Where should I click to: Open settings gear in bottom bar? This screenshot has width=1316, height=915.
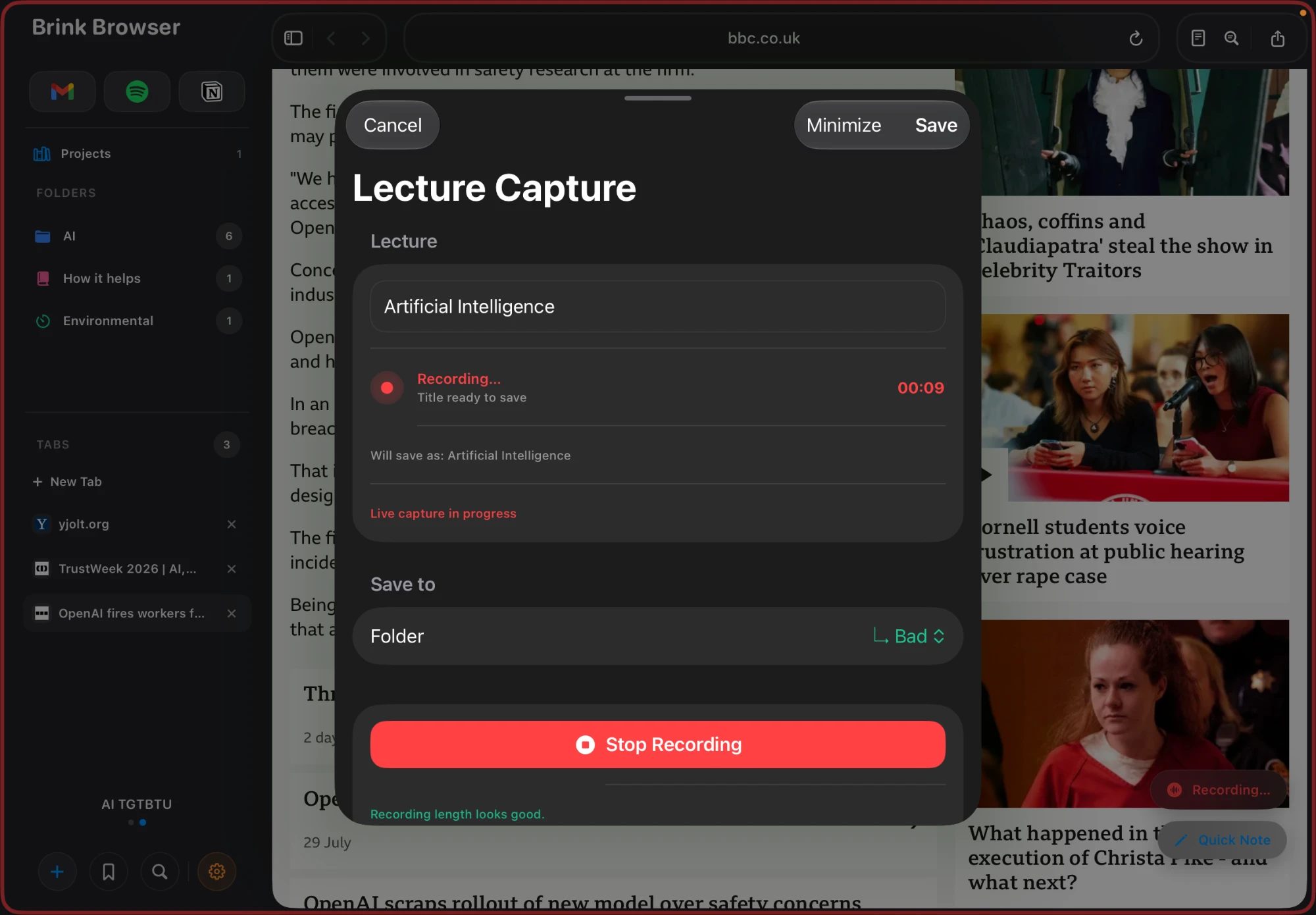pos(216,872)
